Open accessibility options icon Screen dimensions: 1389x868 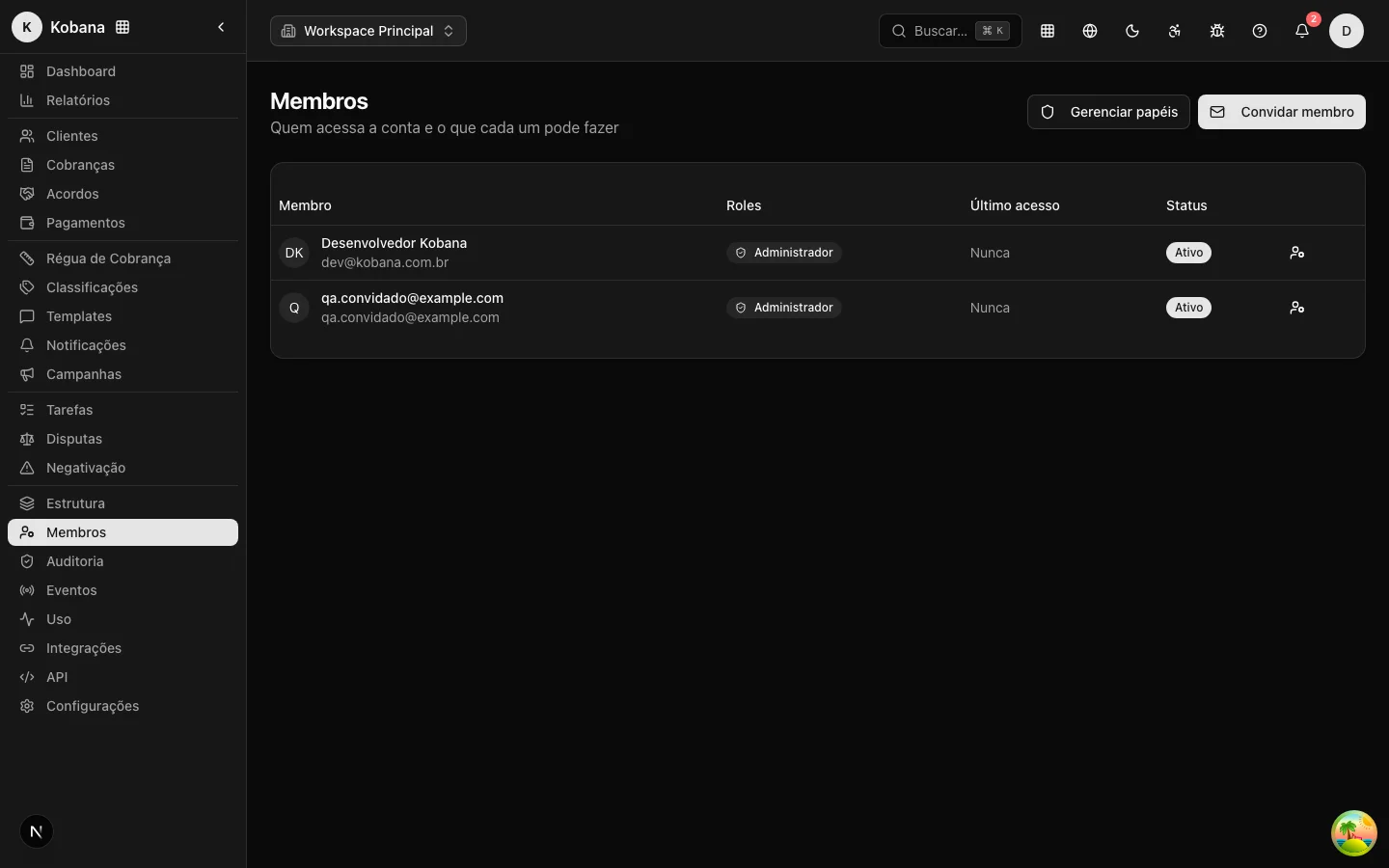point(1175,31)
